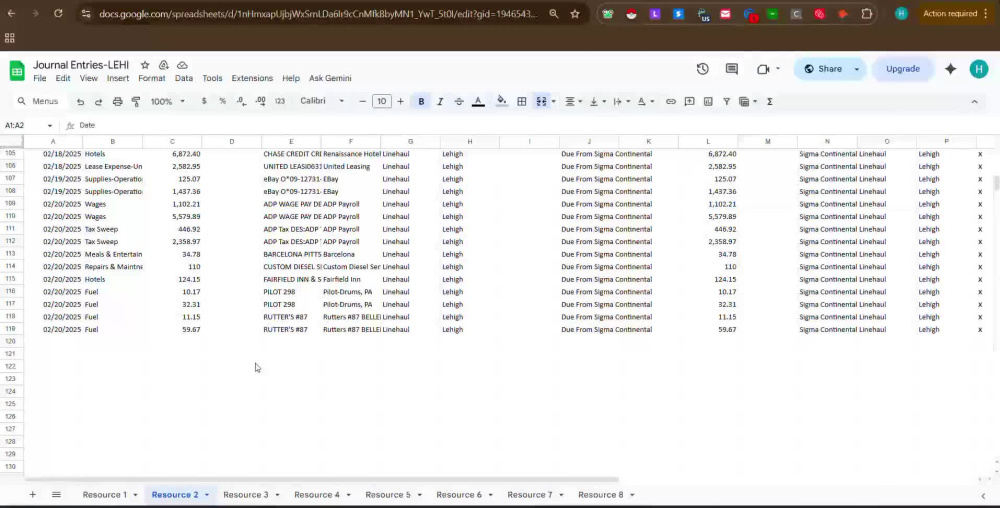Open Functions sigma icon
This screenshot has width=1000, height=508.
(x=770, y=101)
